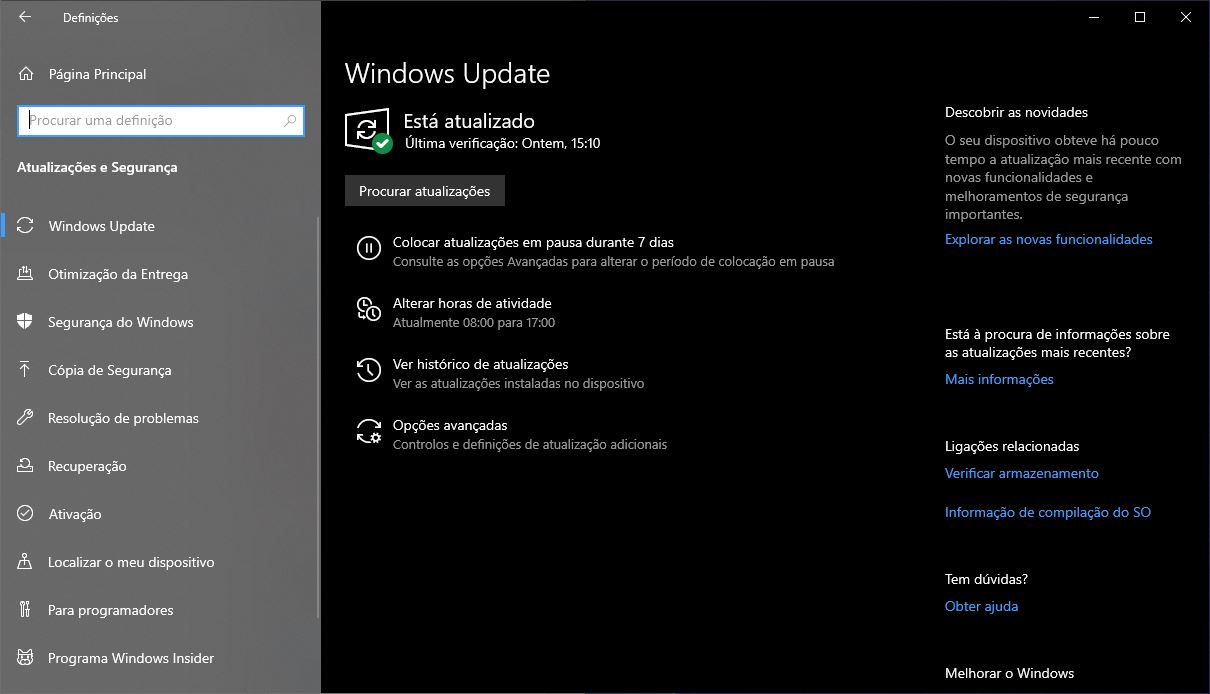Viewport: 1210px width, 694px height.
Task: Click the Procurar atualizações button
Action: [x=425, y=191]
